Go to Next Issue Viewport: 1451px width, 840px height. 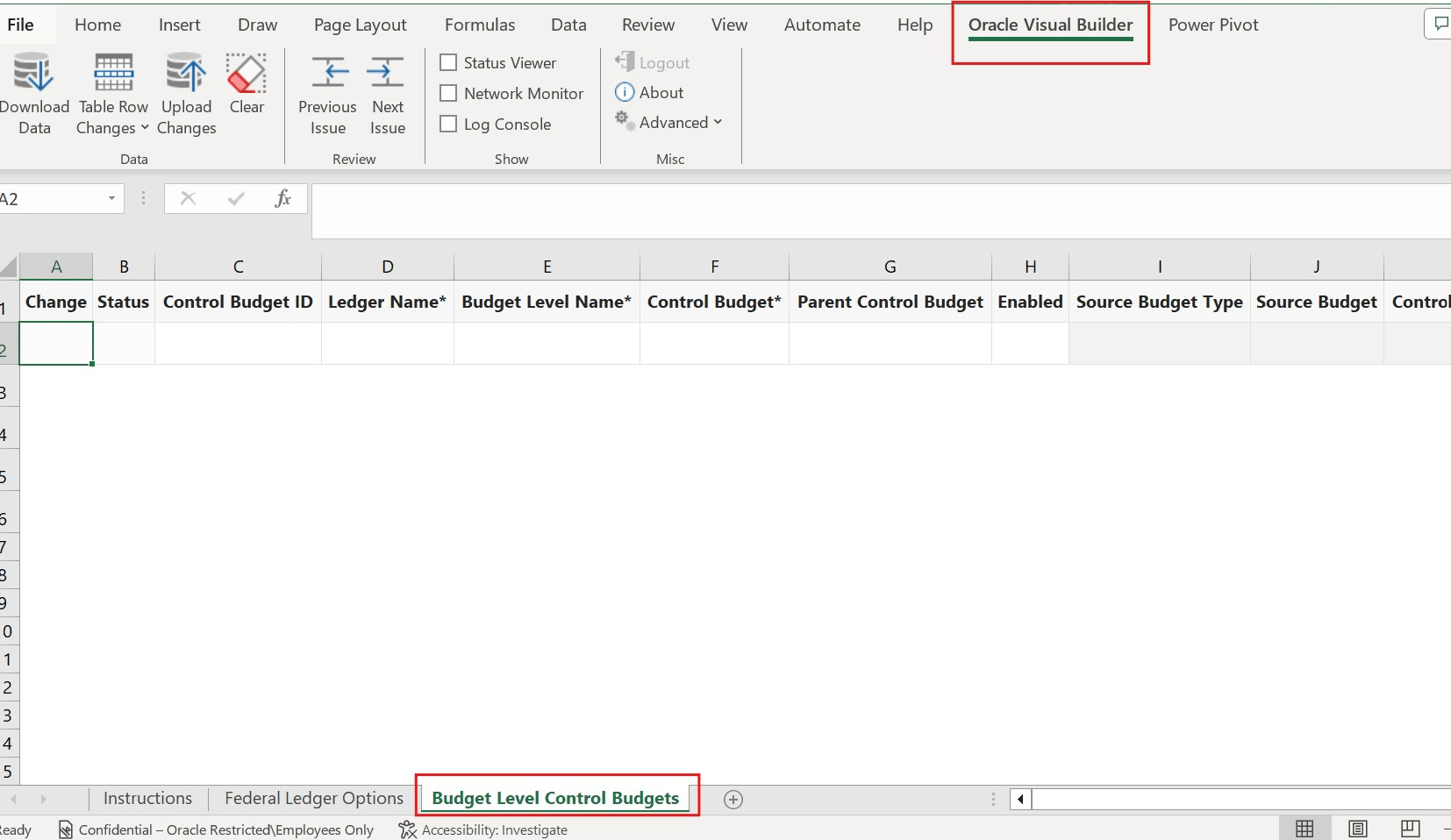(387, 96)
